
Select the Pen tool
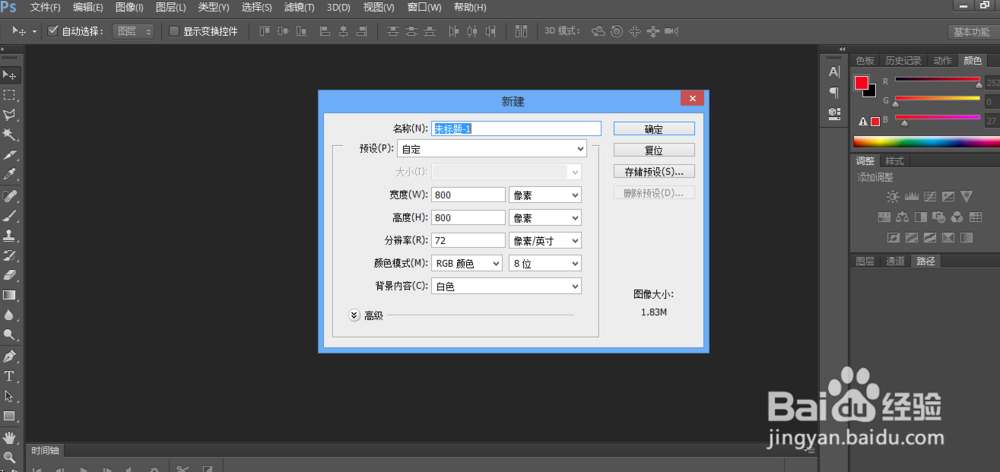point(10,356)
